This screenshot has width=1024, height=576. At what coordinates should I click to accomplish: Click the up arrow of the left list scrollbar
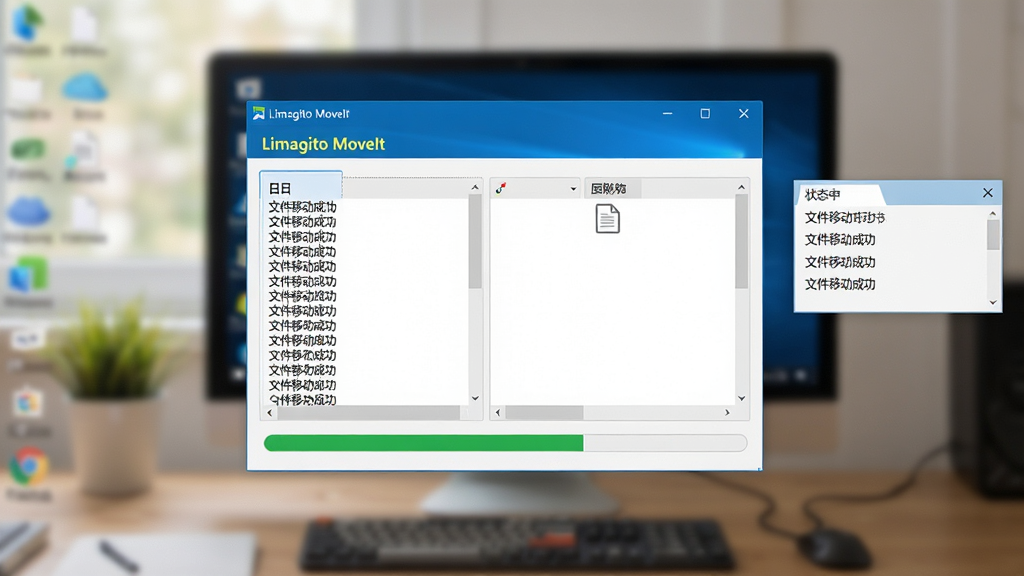(475, 187)
